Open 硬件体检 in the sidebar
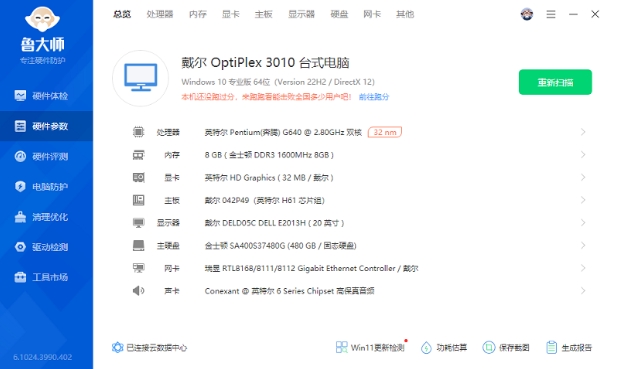618x369 pixels. [47, 96]
